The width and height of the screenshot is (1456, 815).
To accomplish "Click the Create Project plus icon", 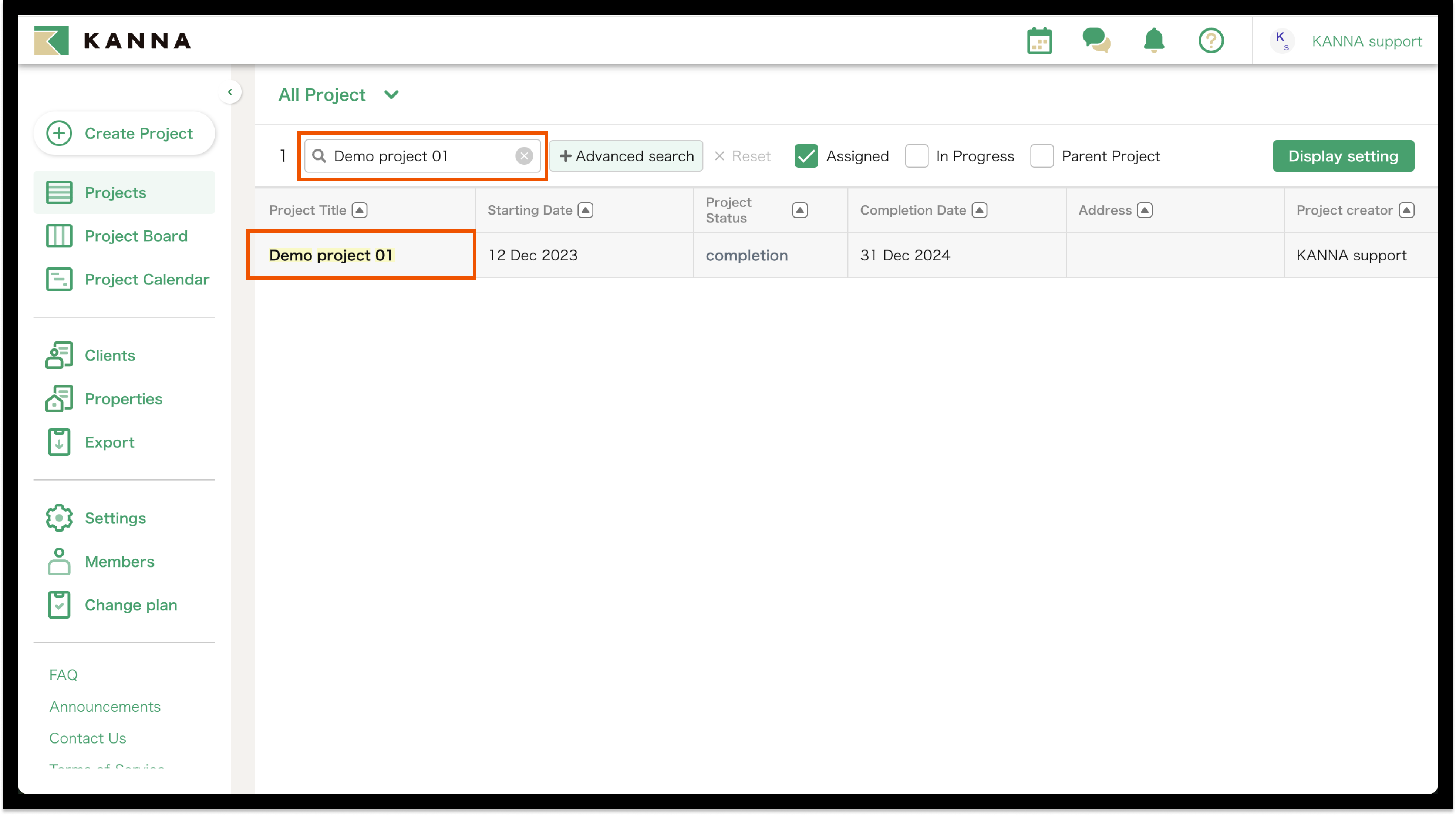I will 59,134.
